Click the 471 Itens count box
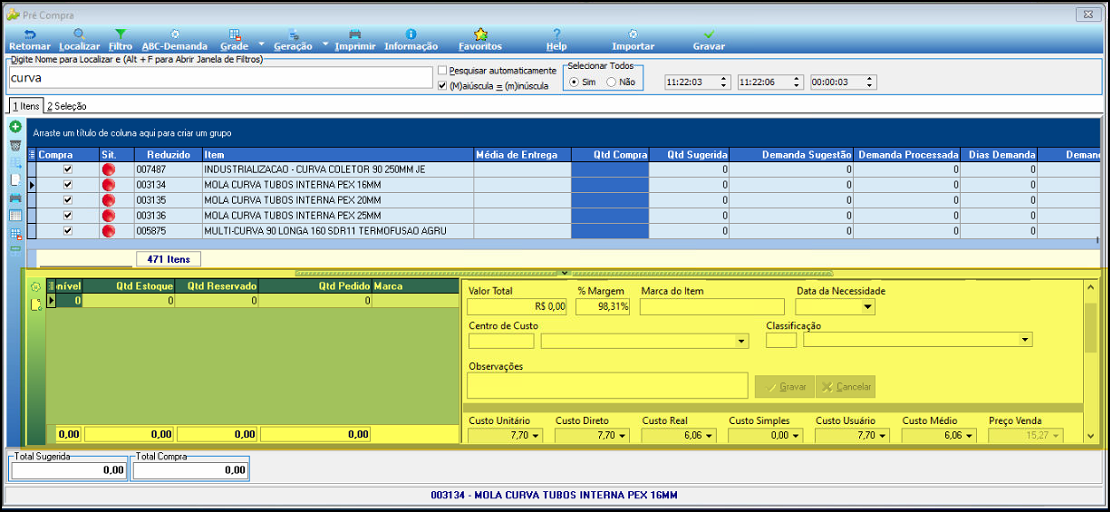1110x512 pixels. click(168, 259)
